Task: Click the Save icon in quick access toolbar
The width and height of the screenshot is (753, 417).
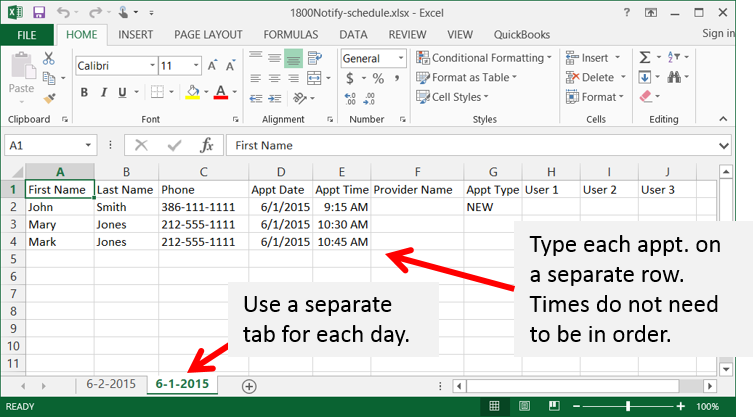Action: click(36, 13)
